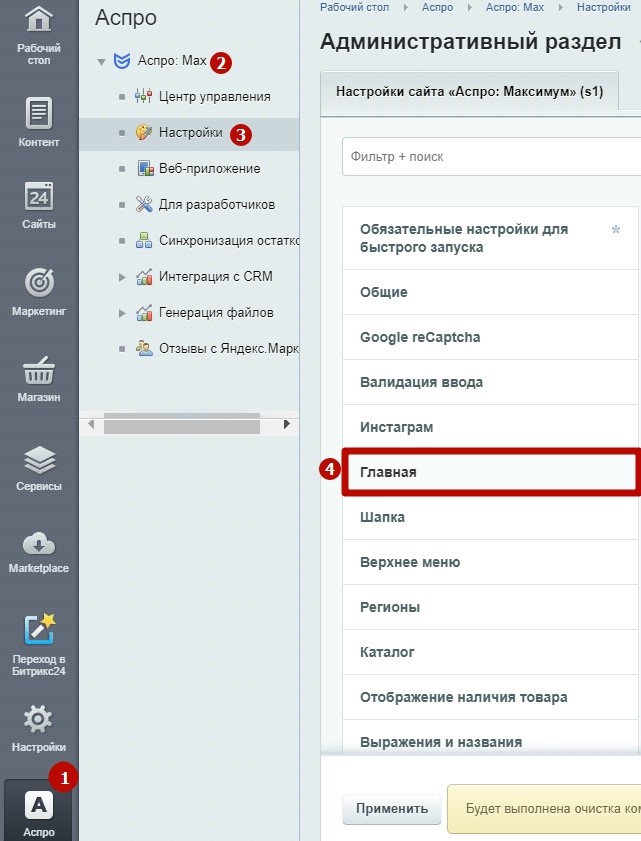This screenshot has width=641, height=841.
Task: Open the Общие settings section
Action: [490, 292]
